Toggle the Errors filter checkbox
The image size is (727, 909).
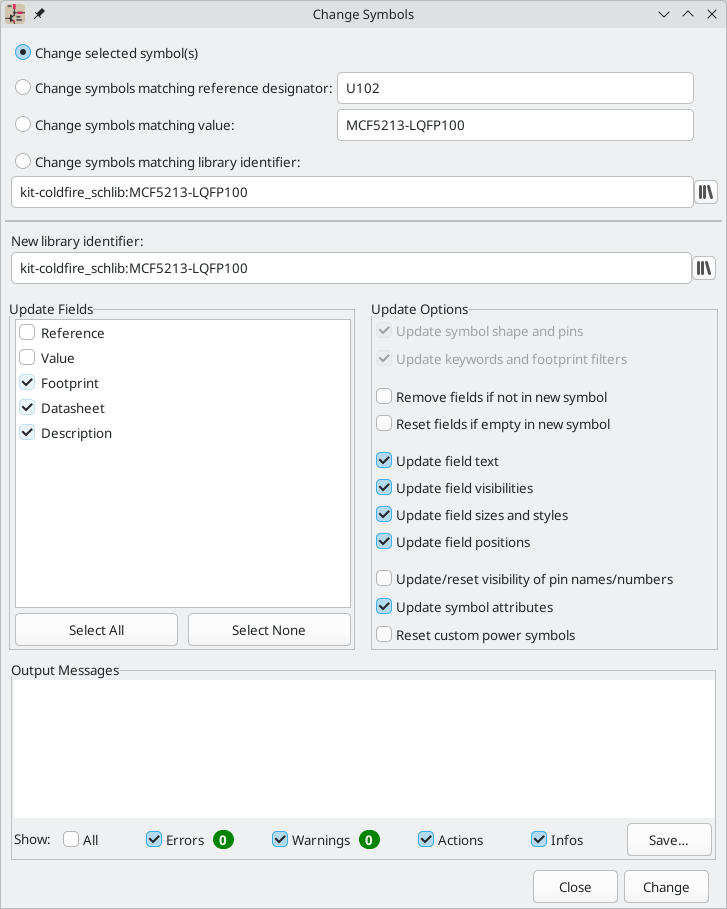[154, 839]
